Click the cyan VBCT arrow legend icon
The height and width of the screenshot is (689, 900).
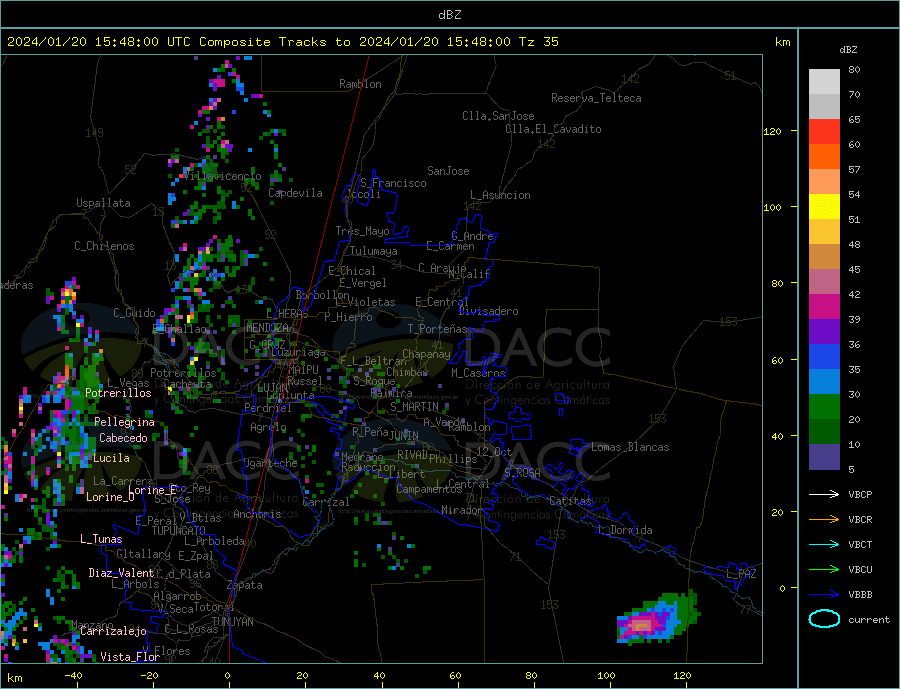tap(824, 544)
